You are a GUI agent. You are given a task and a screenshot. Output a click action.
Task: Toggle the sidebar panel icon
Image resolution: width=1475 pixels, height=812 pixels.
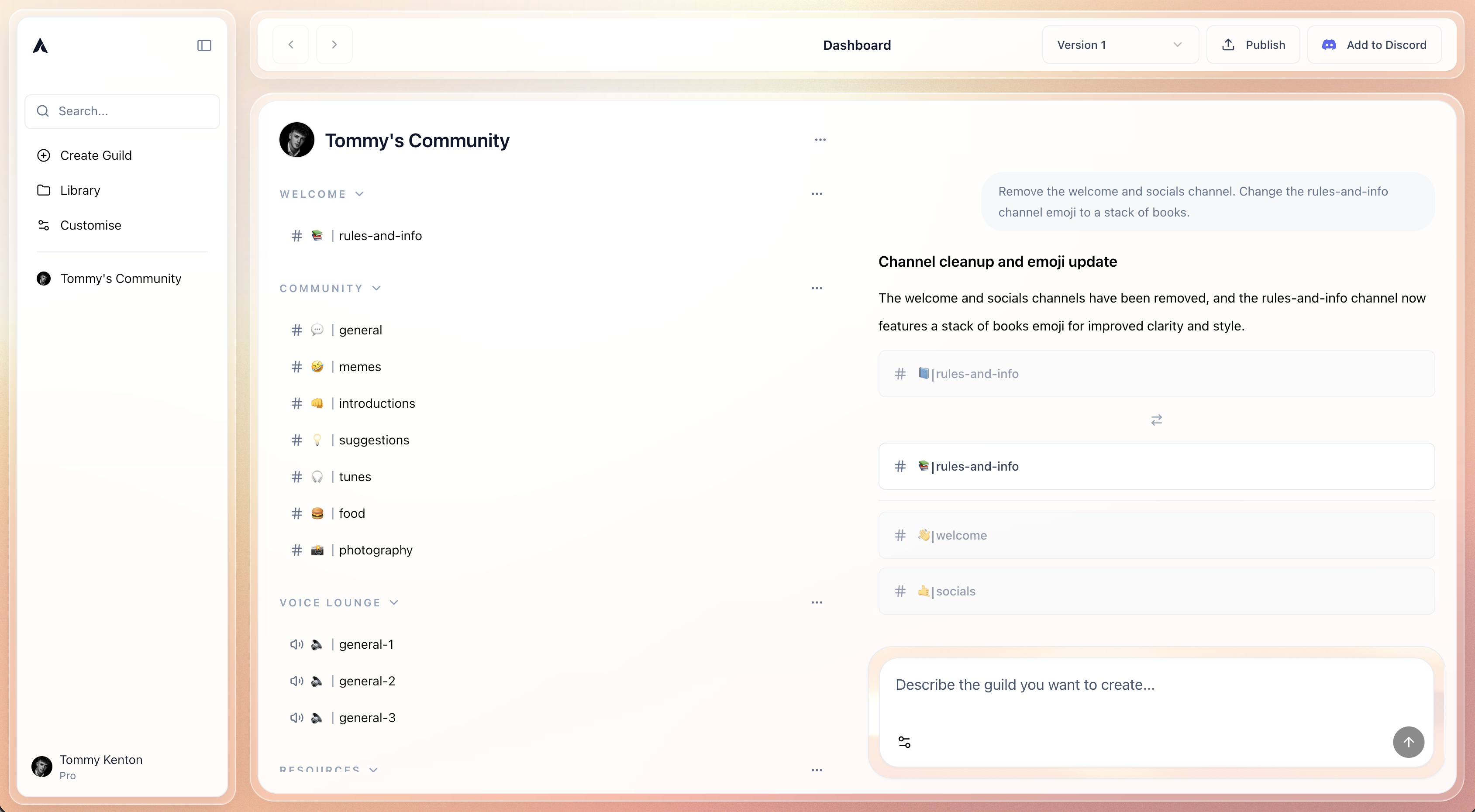click(204, 45)
